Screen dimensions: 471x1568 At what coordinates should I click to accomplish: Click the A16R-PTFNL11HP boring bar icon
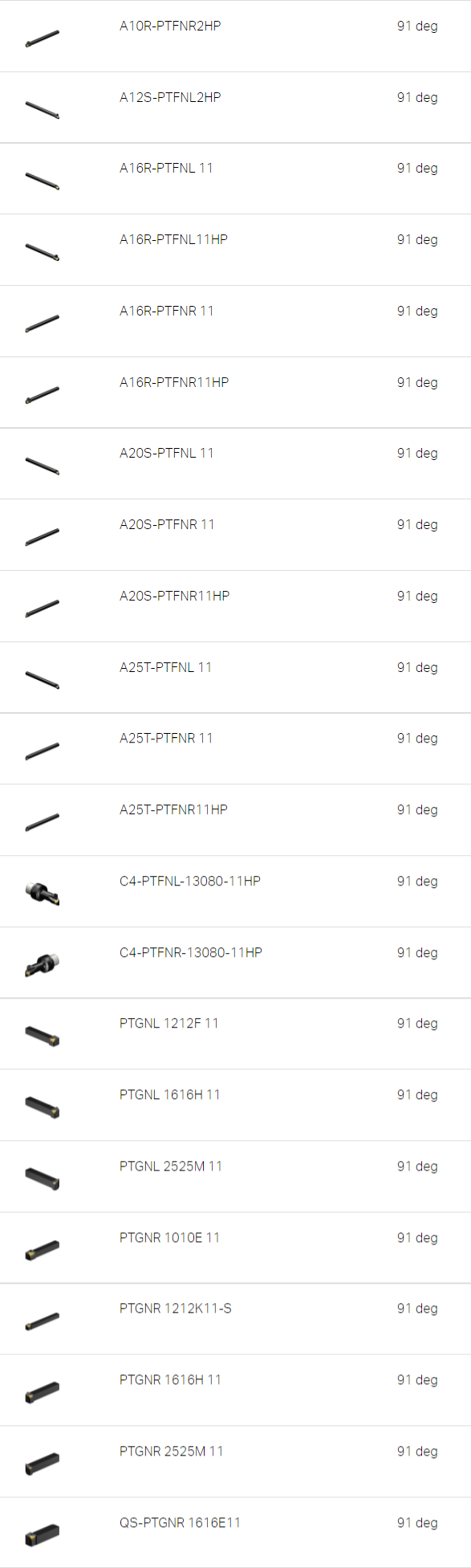[43, 251]
